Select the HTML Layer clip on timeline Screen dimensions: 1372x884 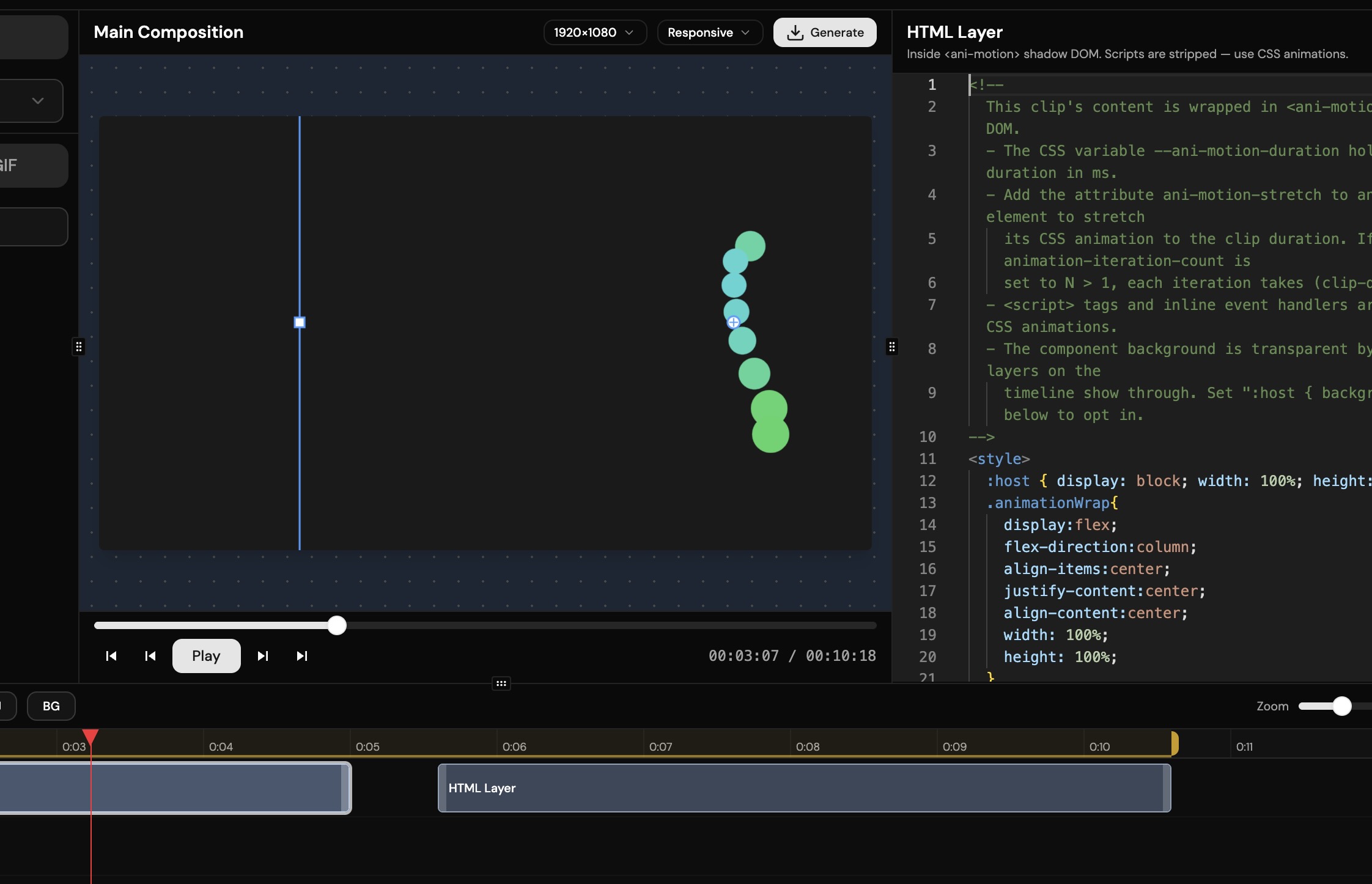804,788
